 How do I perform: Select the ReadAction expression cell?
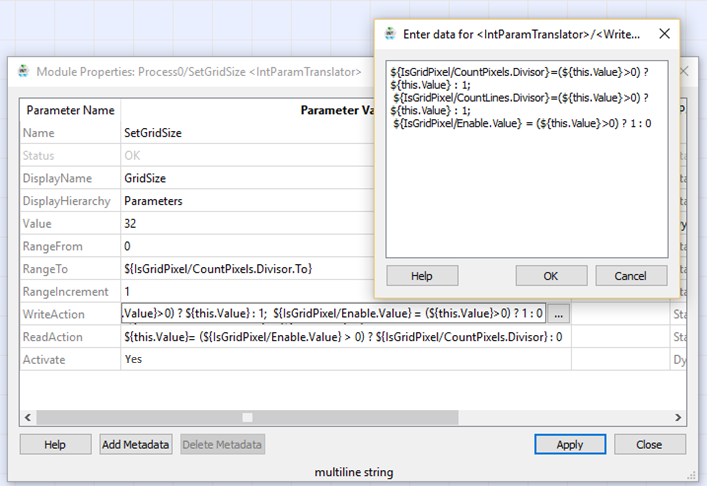(340, 337)
